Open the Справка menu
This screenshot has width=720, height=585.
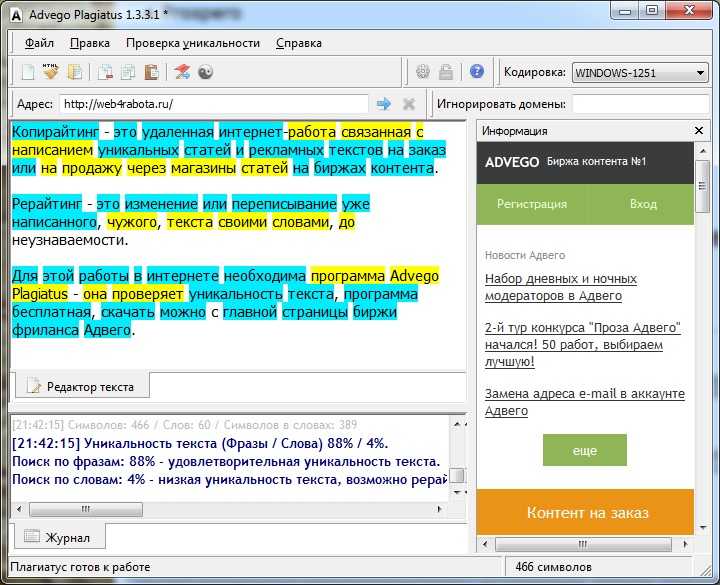[298, 43]
